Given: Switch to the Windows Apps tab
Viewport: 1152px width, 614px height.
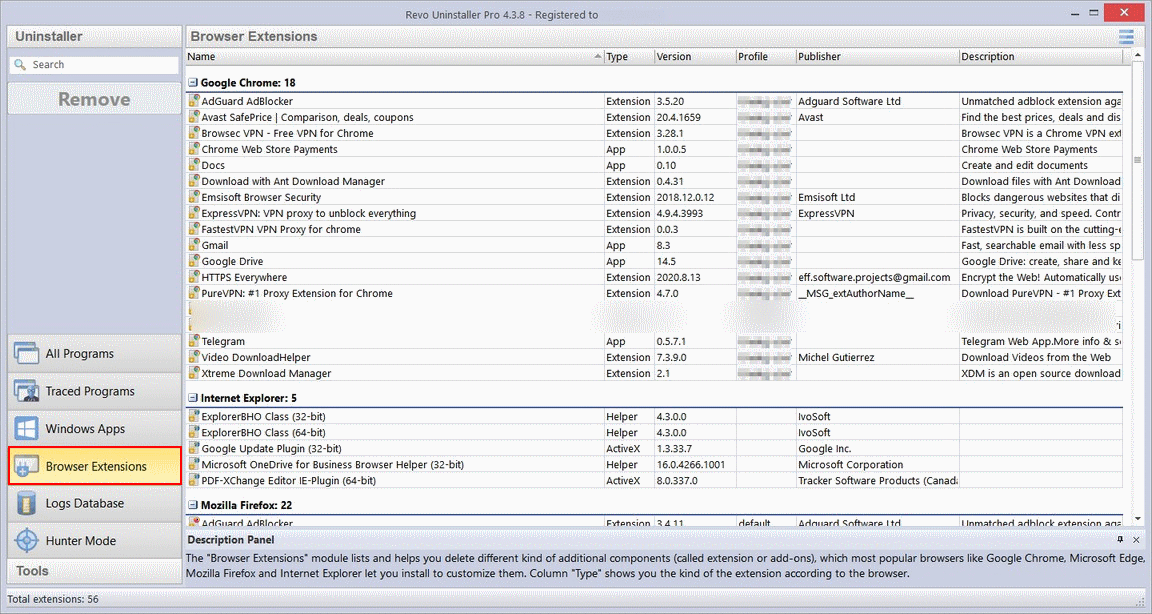Looking at the screenshot, I should pos(95,428).
